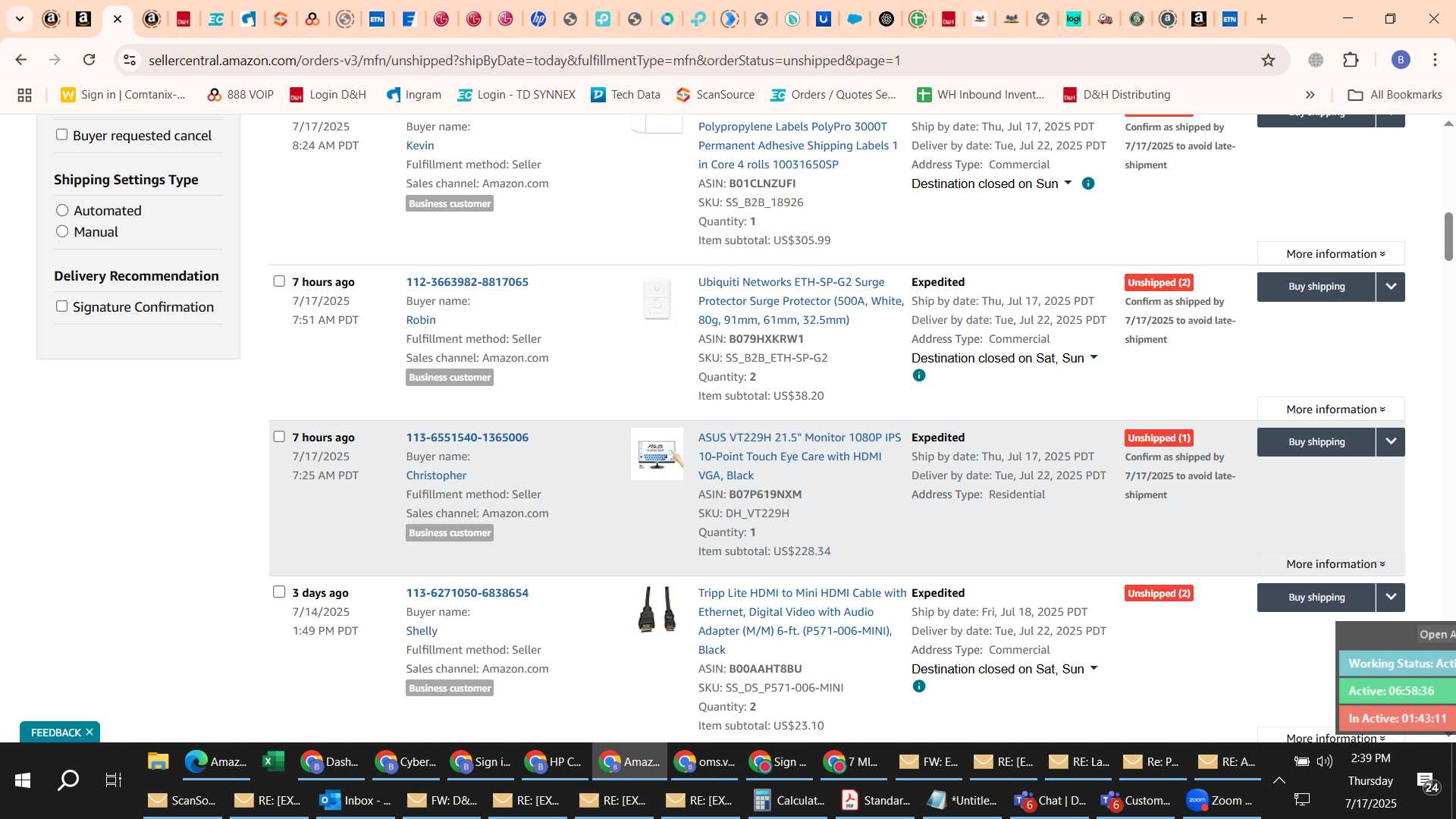1456x819 pixels.
Task: Reload the Seller Central page
Action: (x=89, y=60)
